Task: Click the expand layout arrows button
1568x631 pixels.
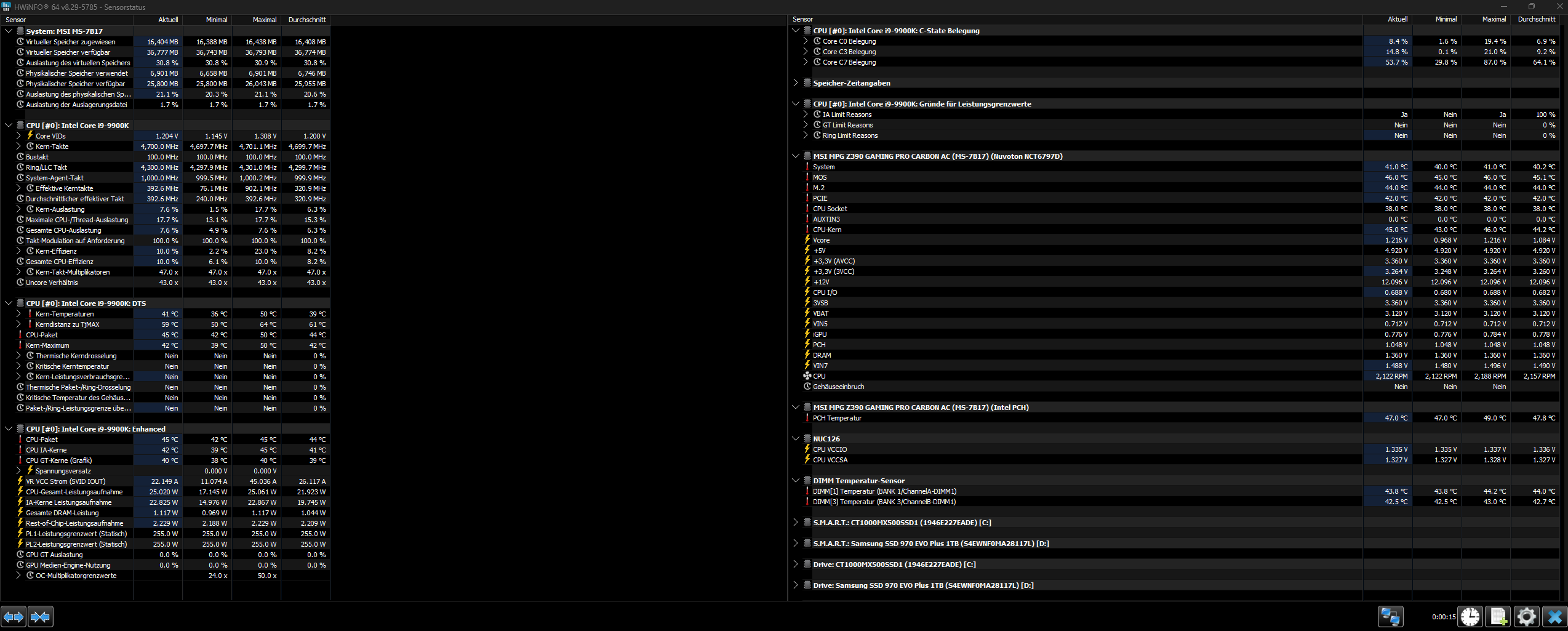Action: pos(14,616)
